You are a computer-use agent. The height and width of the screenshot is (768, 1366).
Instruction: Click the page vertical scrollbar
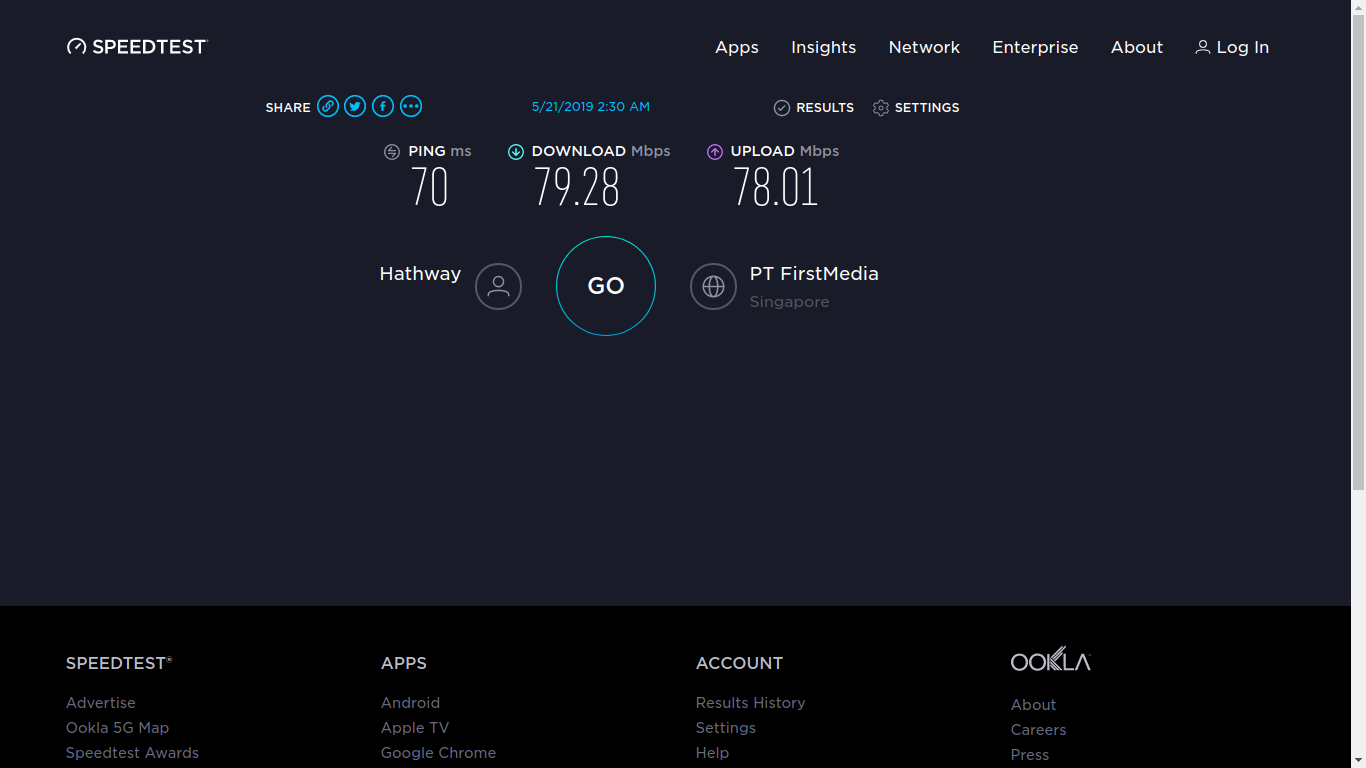tap(1358, 250)
